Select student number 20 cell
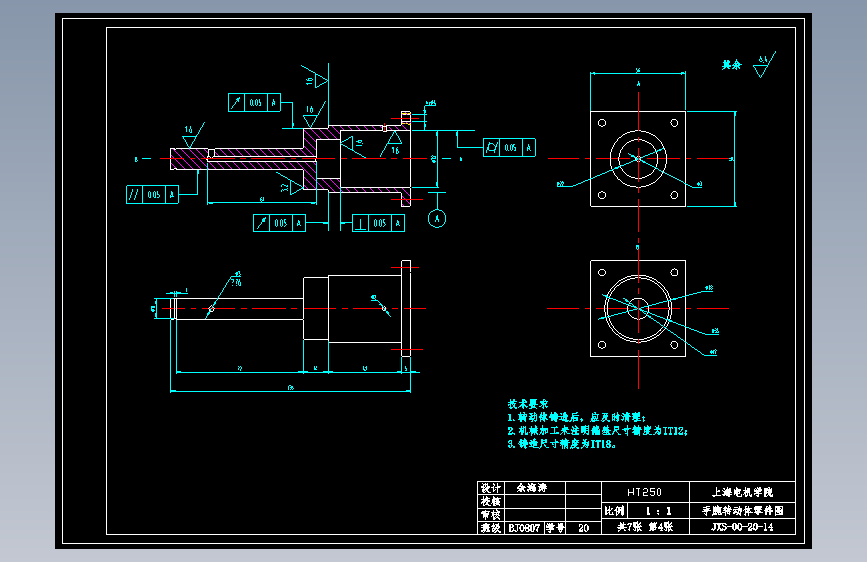The image size is (867, 562). click(x=583, y=528)
